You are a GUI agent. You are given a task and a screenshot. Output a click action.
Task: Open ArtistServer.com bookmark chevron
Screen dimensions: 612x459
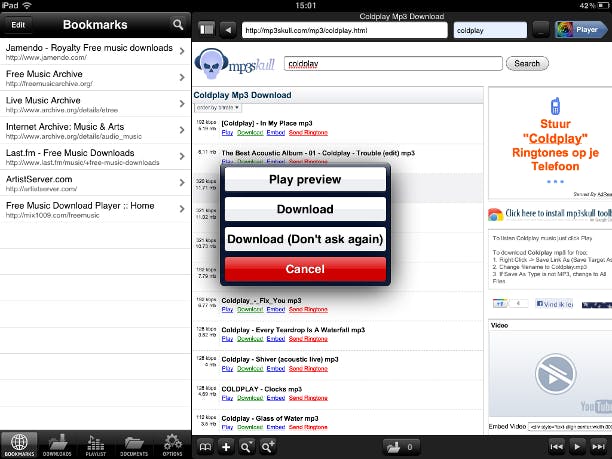tap(182, 183)
